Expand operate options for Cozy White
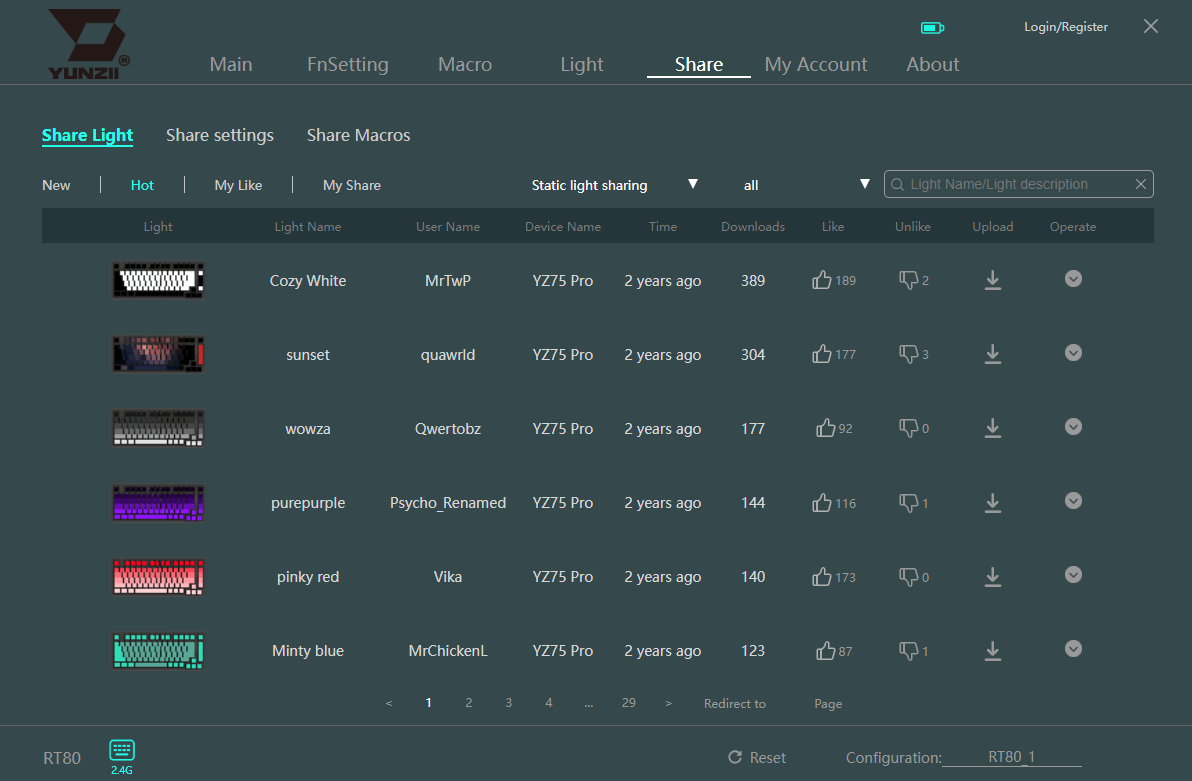The height and width of the screenshot is (781, 1192). point(1073,279)
